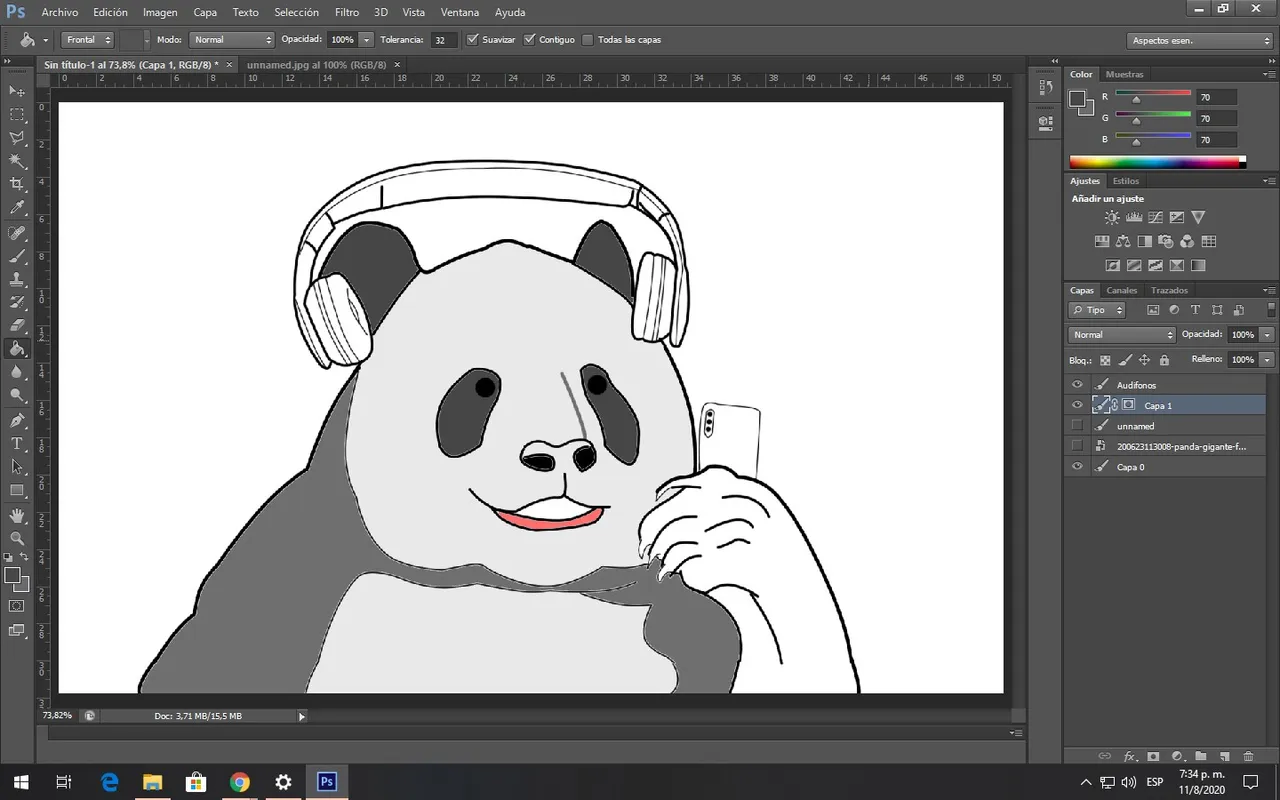Select the Dodge tool

point(17,395)
